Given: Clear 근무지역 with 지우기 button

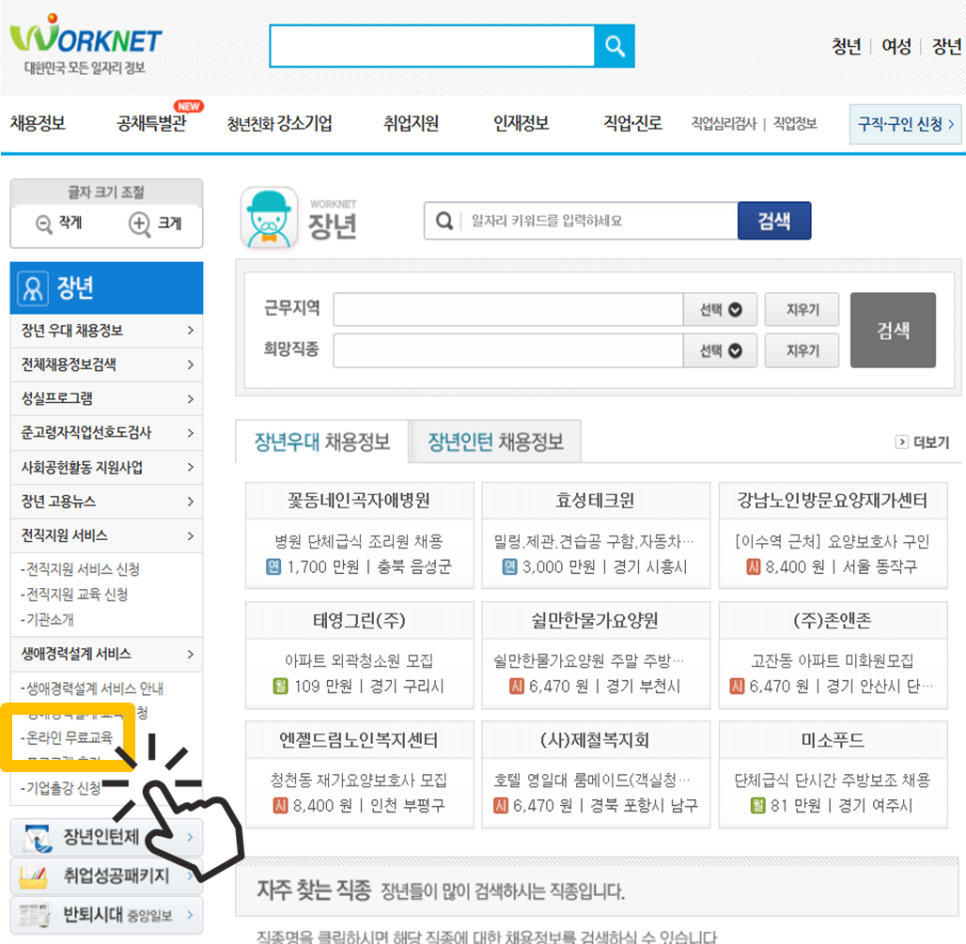Looking at the screenshot, I should point(802,309).
